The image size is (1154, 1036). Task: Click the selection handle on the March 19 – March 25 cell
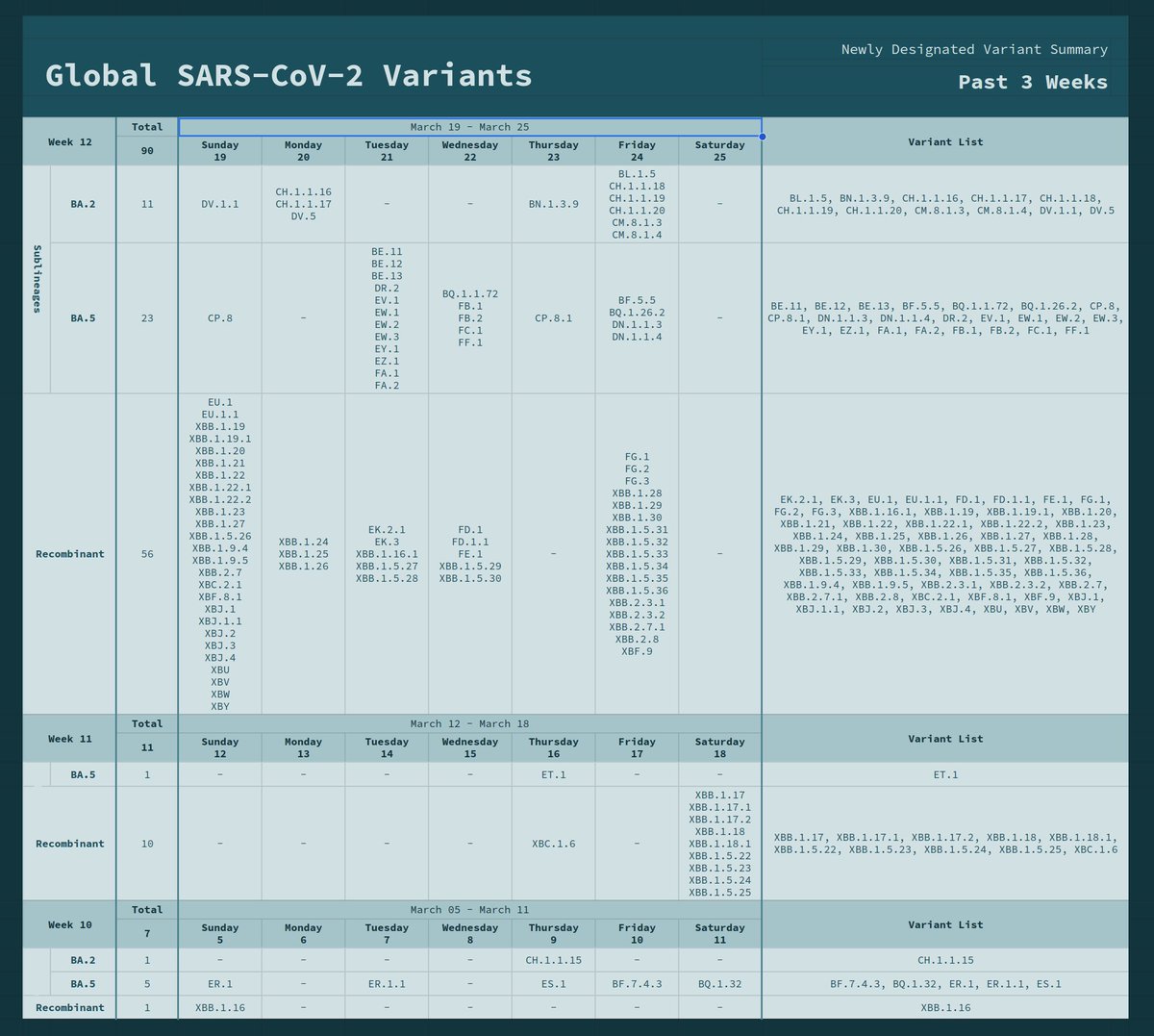tap(762, 137)
